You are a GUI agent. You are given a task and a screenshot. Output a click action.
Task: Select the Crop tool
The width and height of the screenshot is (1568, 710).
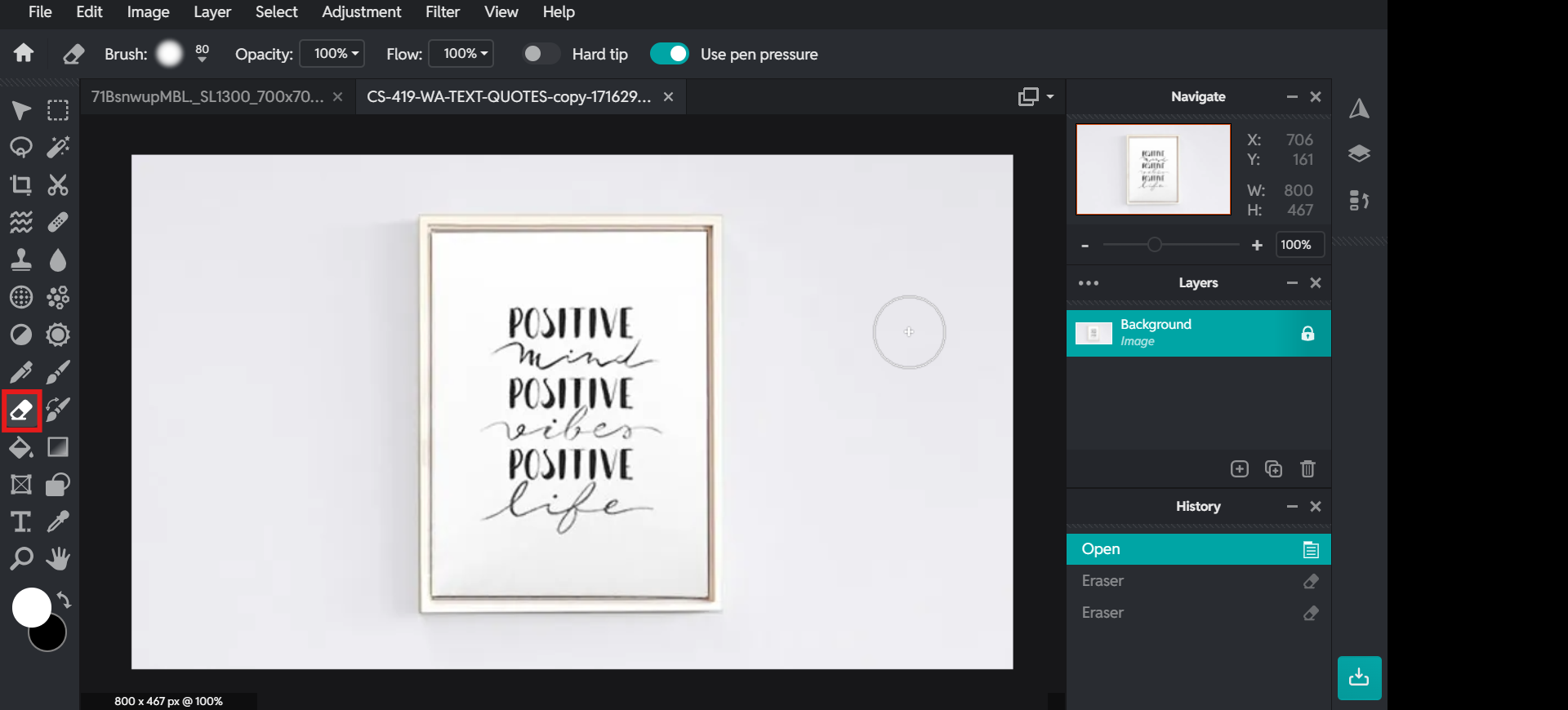(x=21, y=185)
